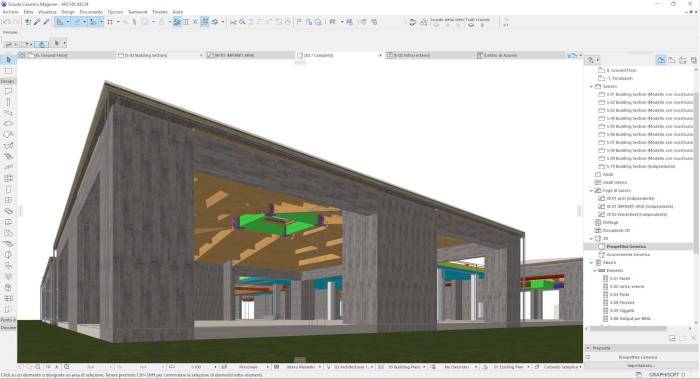
Task: Collapse the Fogli di lavoro folder
Action: pyautogui.click(x=592, y=191)
